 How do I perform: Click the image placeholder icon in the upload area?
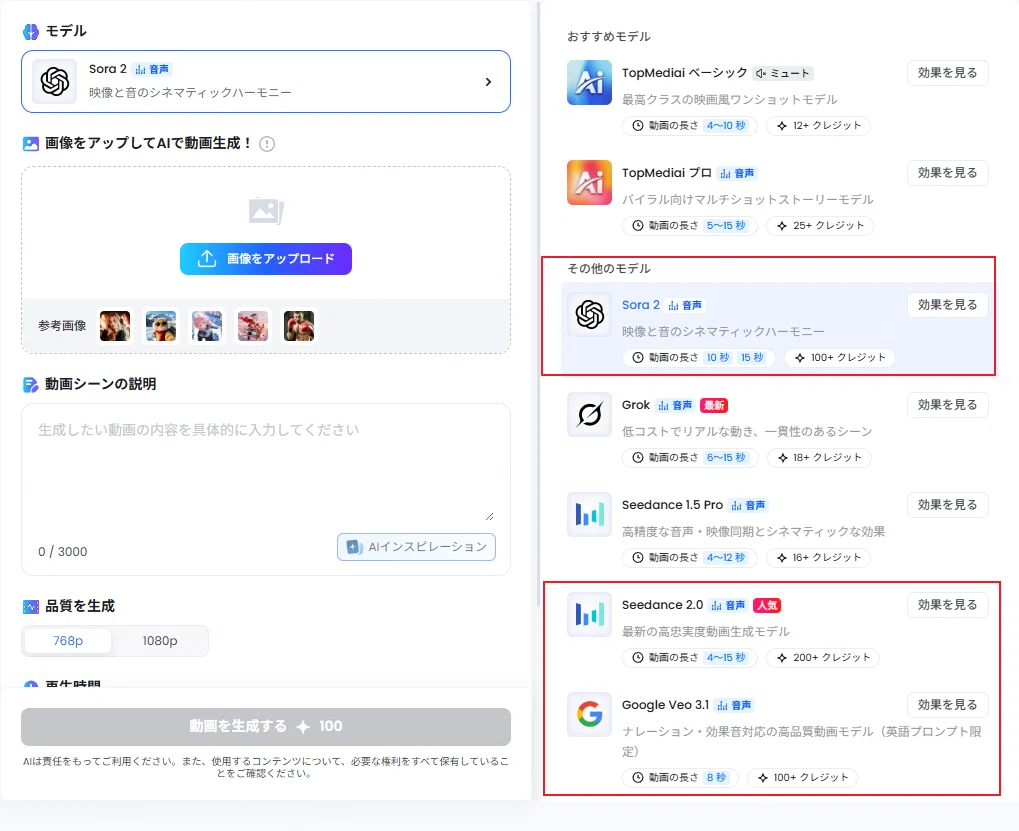coord(266,211)
